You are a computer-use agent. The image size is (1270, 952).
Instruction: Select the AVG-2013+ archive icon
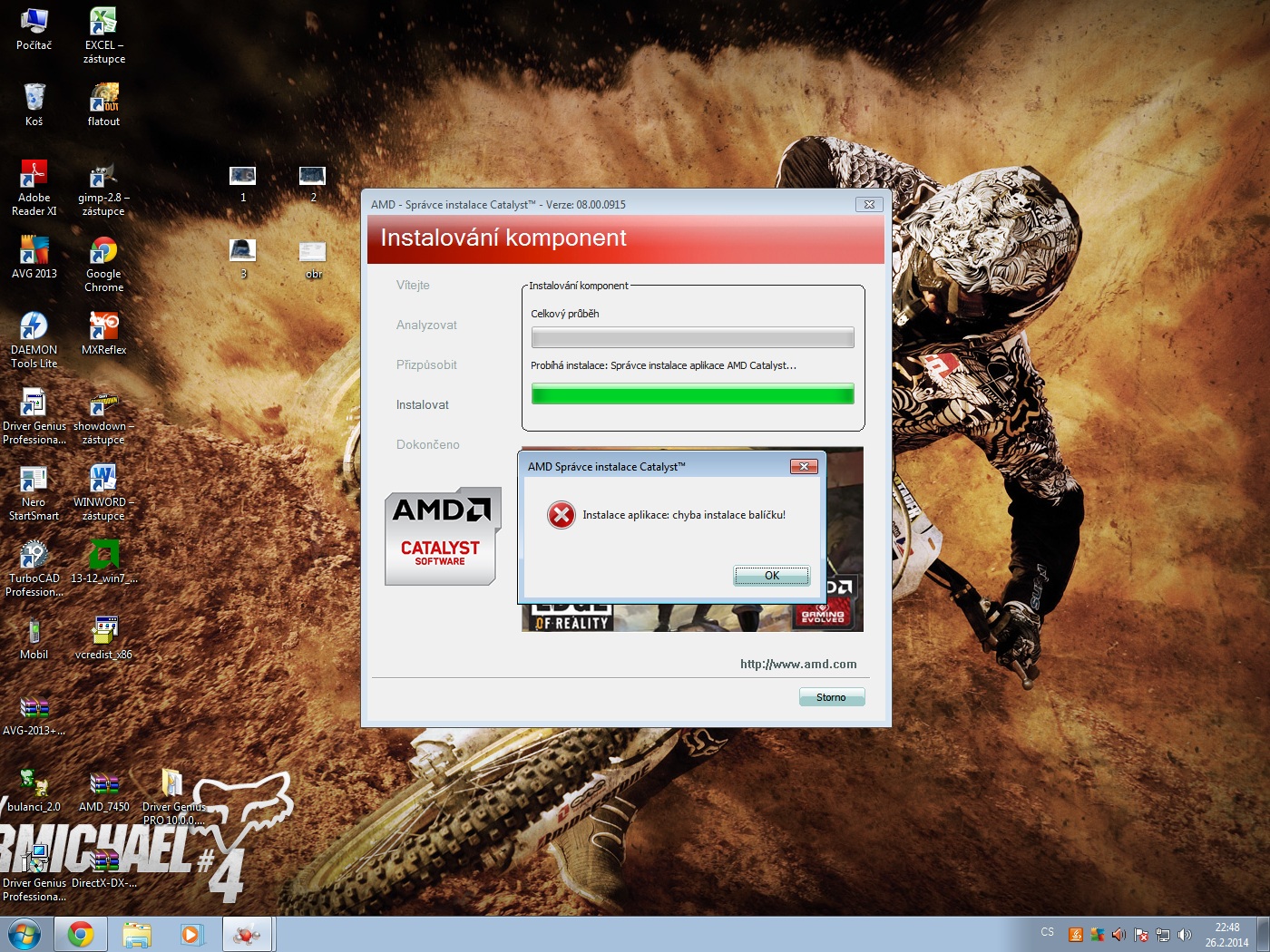(x=34, y=714)
